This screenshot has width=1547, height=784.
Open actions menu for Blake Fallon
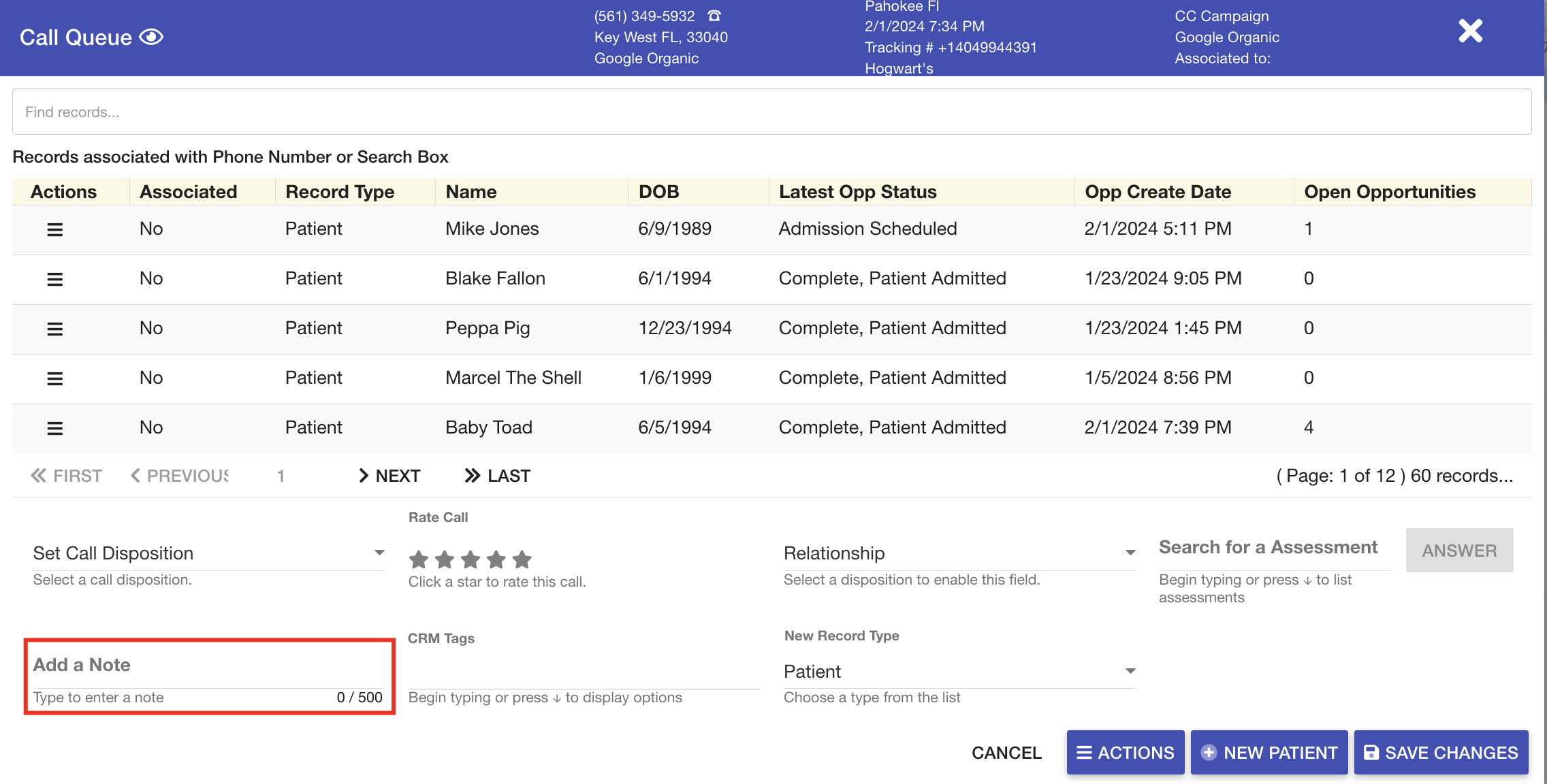(x=54, y=279)
